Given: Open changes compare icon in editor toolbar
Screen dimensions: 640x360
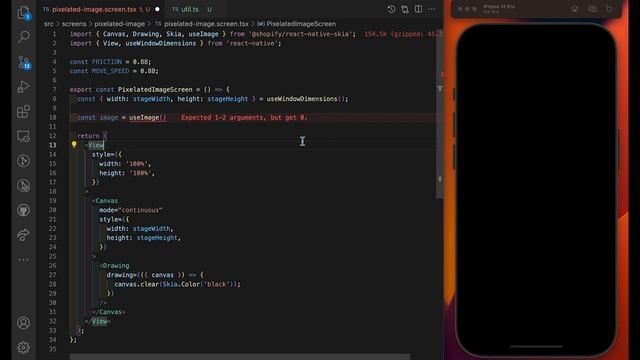Looking at the screenshot, I should (x=405, y=9).
